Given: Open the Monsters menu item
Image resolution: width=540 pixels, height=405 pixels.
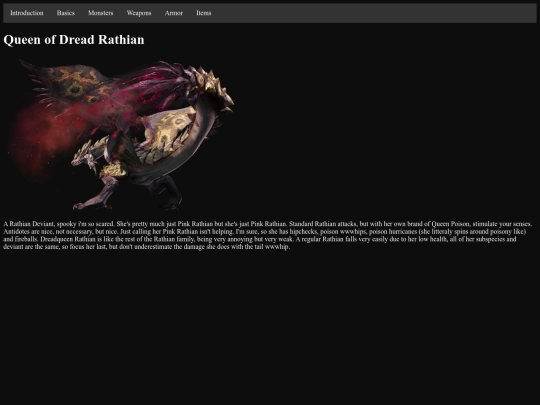Looking at the screenshot, I should point(101,13).
